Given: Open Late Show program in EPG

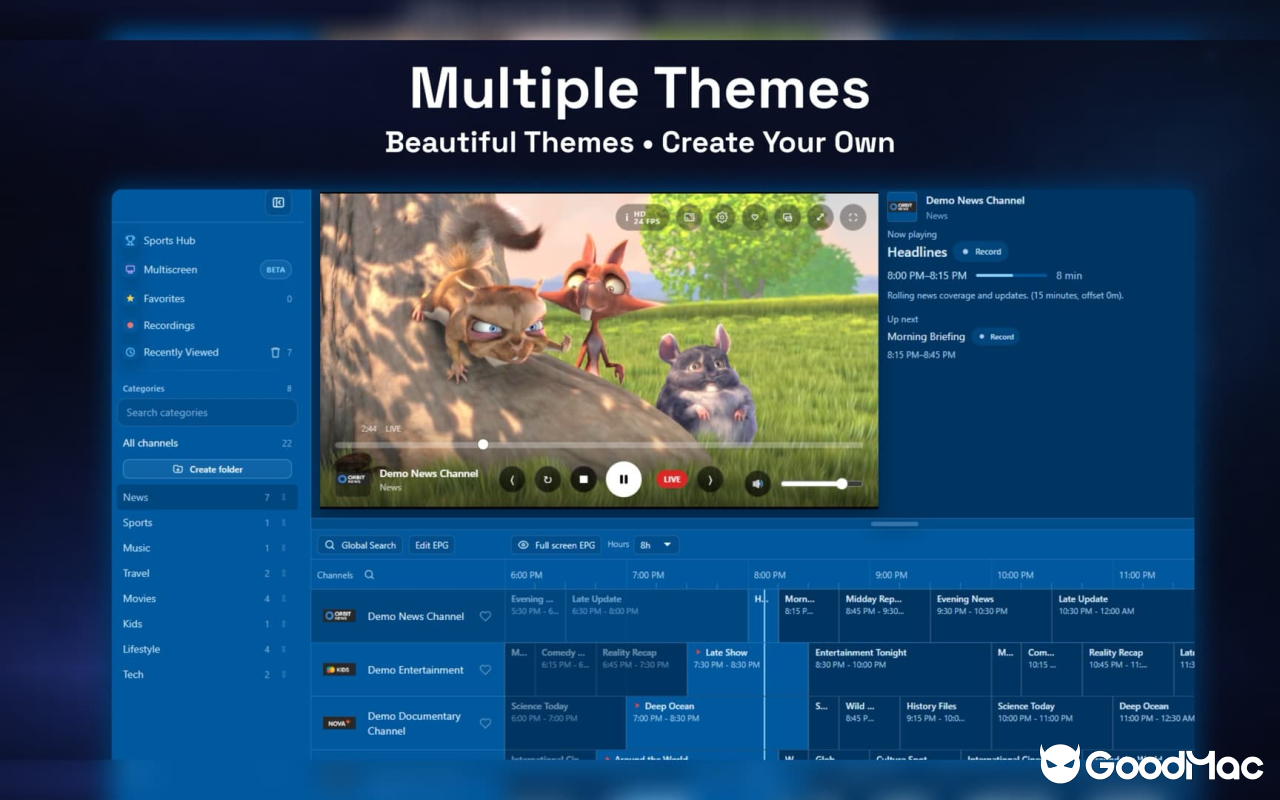Looking at the screenshot, I should (746, 670).
